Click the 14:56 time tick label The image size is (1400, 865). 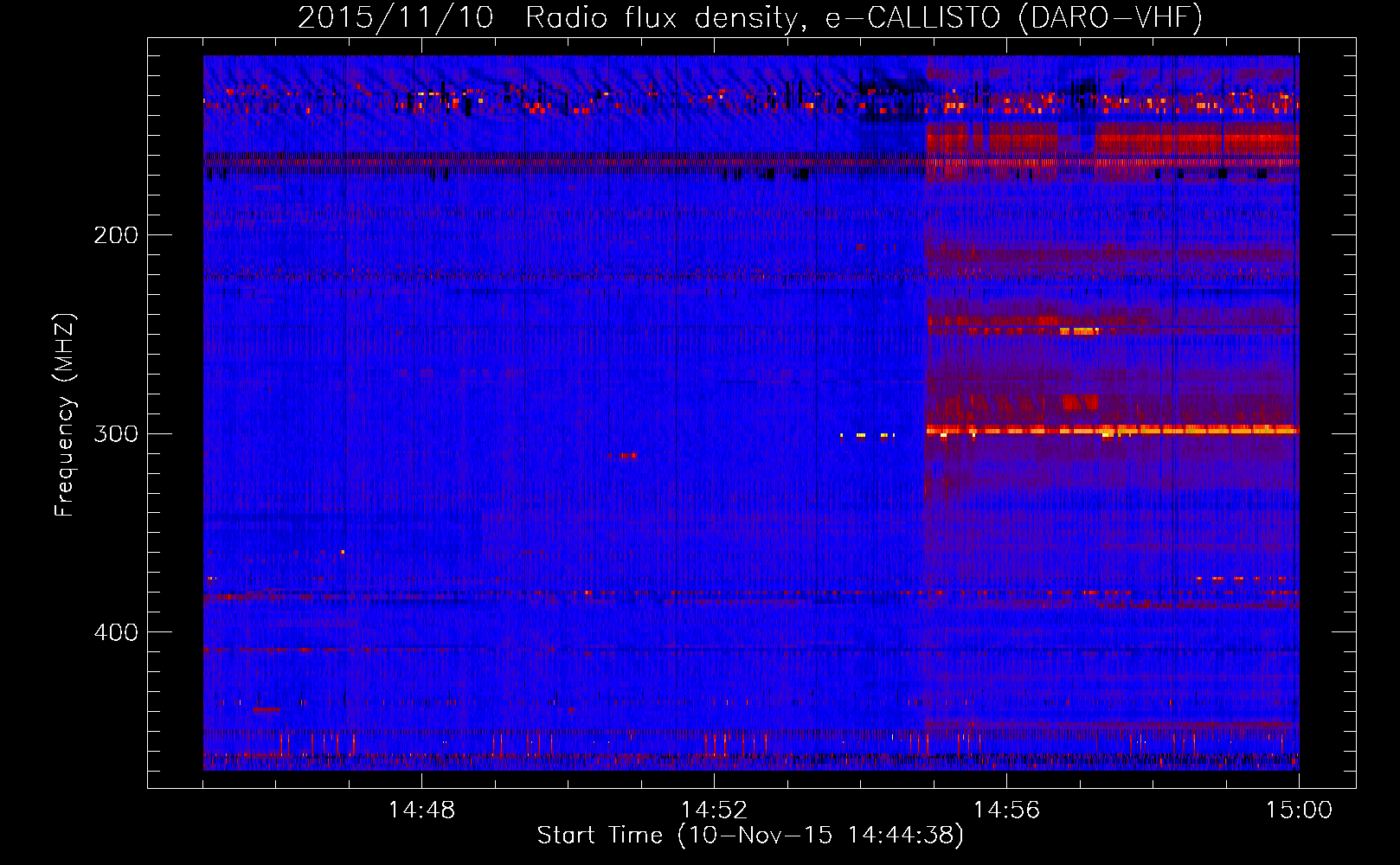(1006, 811)
